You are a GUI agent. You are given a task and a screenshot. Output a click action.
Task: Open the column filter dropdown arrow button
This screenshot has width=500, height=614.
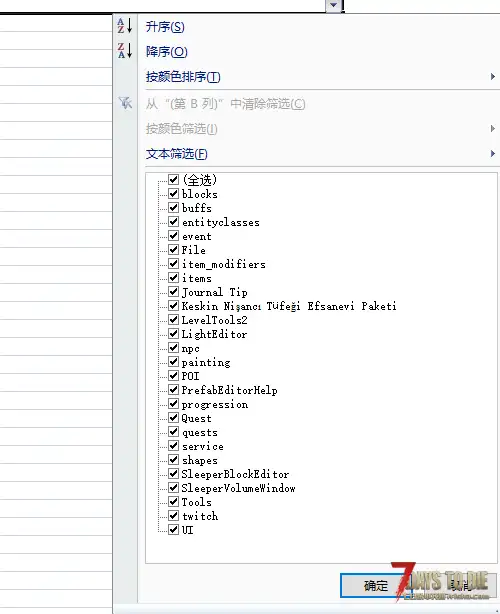[334, 5]
